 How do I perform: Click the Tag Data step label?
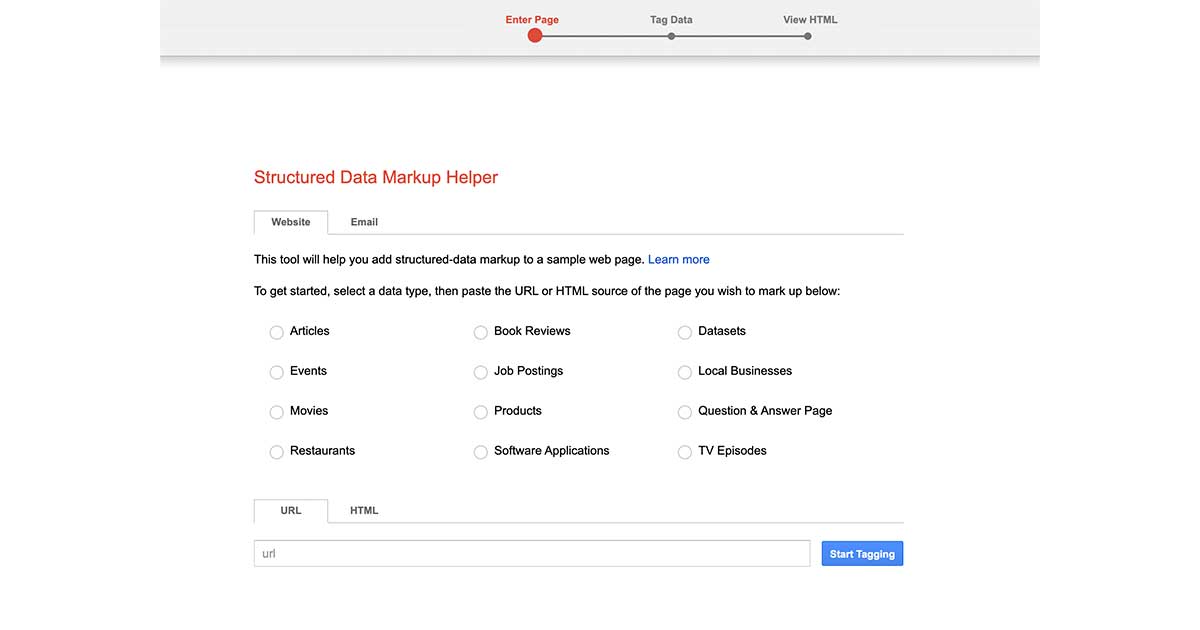pos(671,20)
